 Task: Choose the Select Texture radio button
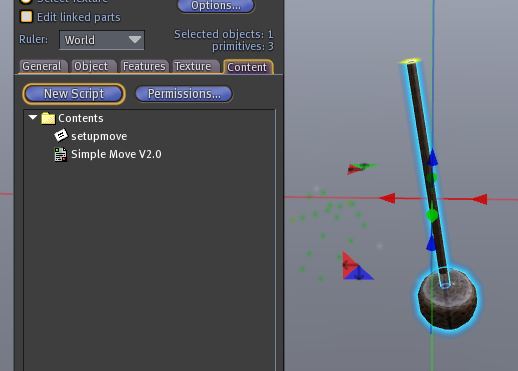coord(26,1)
